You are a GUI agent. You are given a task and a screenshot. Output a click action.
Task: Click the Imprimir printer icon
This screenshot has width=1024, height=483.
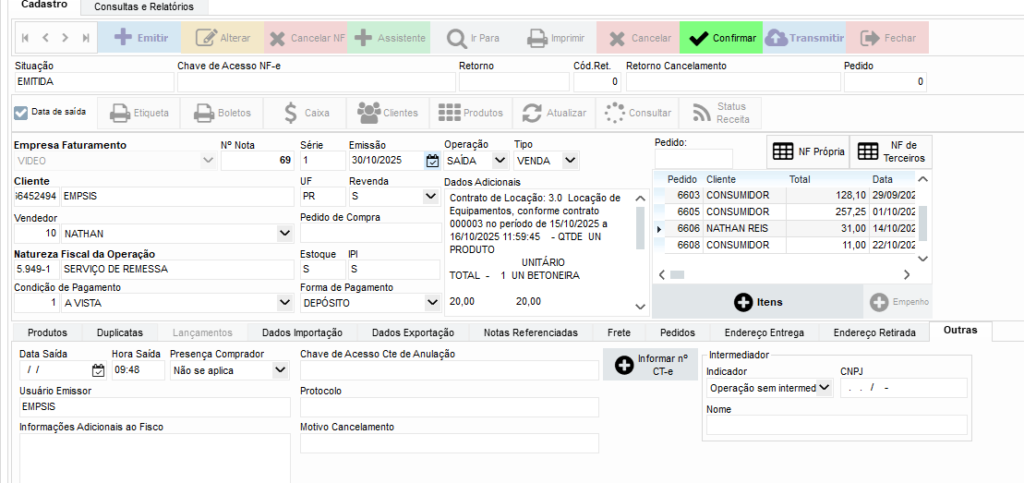click(x=537, y=38)
